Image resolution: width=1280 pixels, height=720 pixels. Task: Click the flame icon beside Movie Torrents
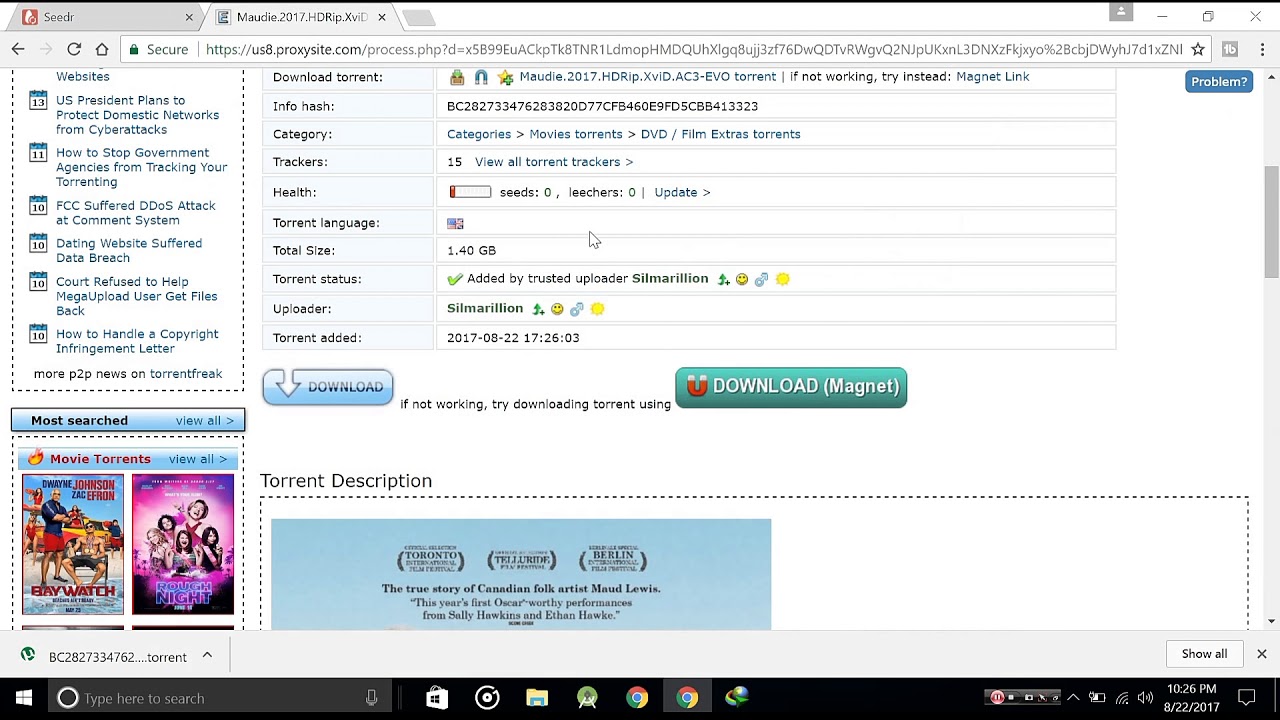click(36, 458)
